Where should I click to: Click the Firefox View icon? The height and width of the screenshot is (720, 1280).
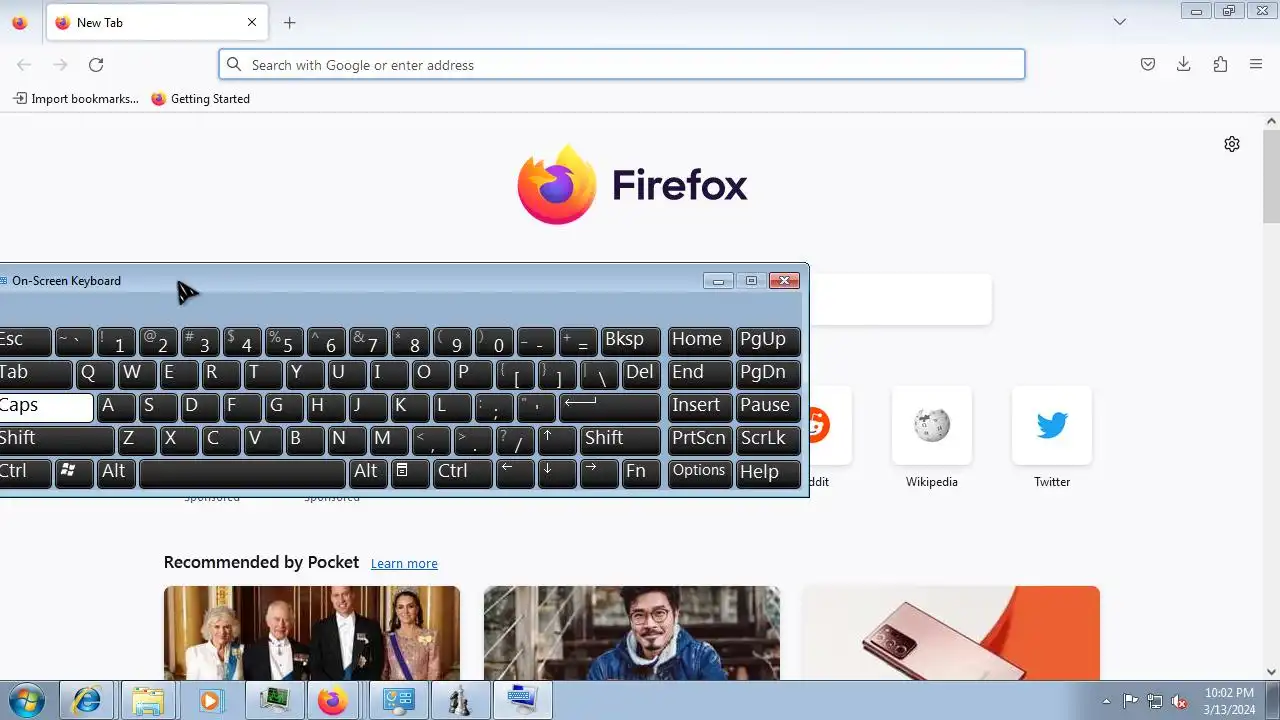(20, 22)
